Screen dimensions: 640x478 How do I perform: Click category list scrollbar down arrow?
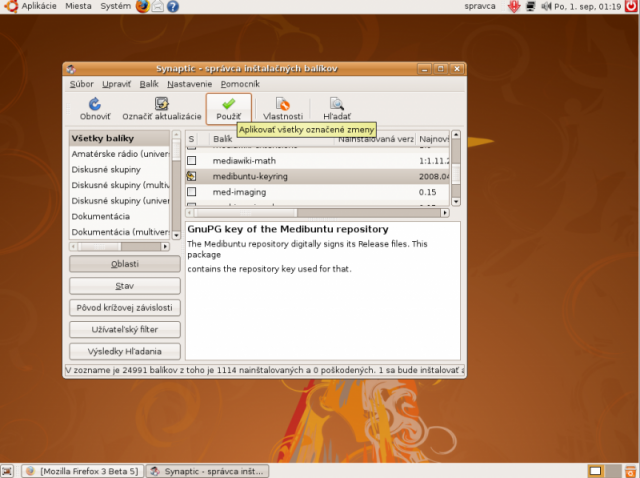176,235
